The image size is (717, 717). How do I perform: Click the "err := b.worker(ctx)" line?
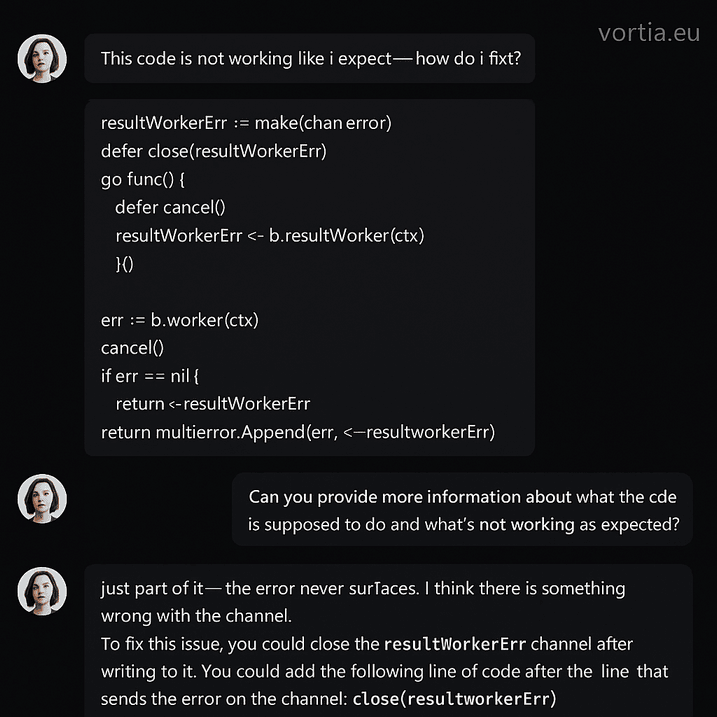(180, 320)
